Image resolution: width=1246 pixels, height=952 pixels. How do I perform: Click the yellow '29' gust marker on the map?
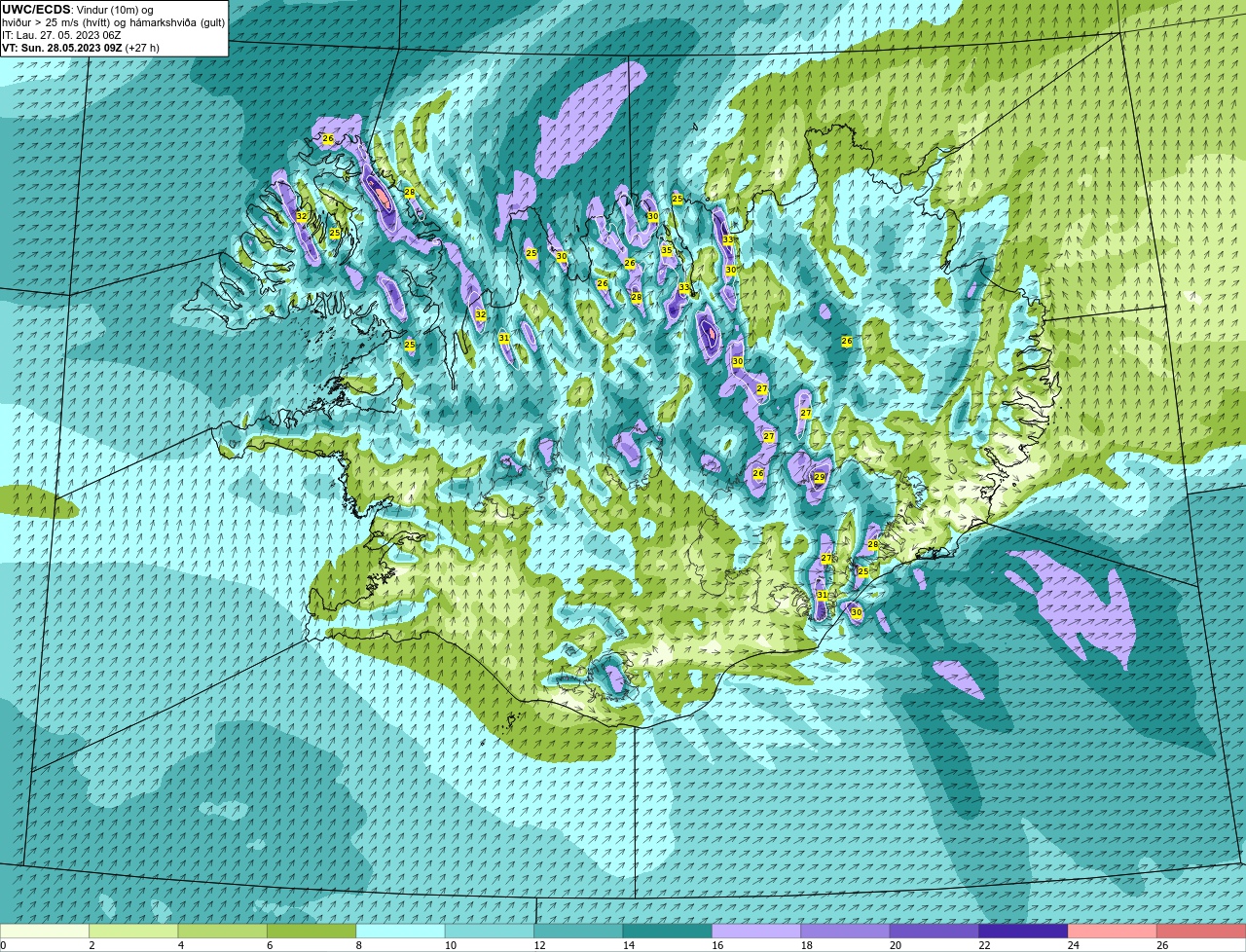tap(819, 477)
